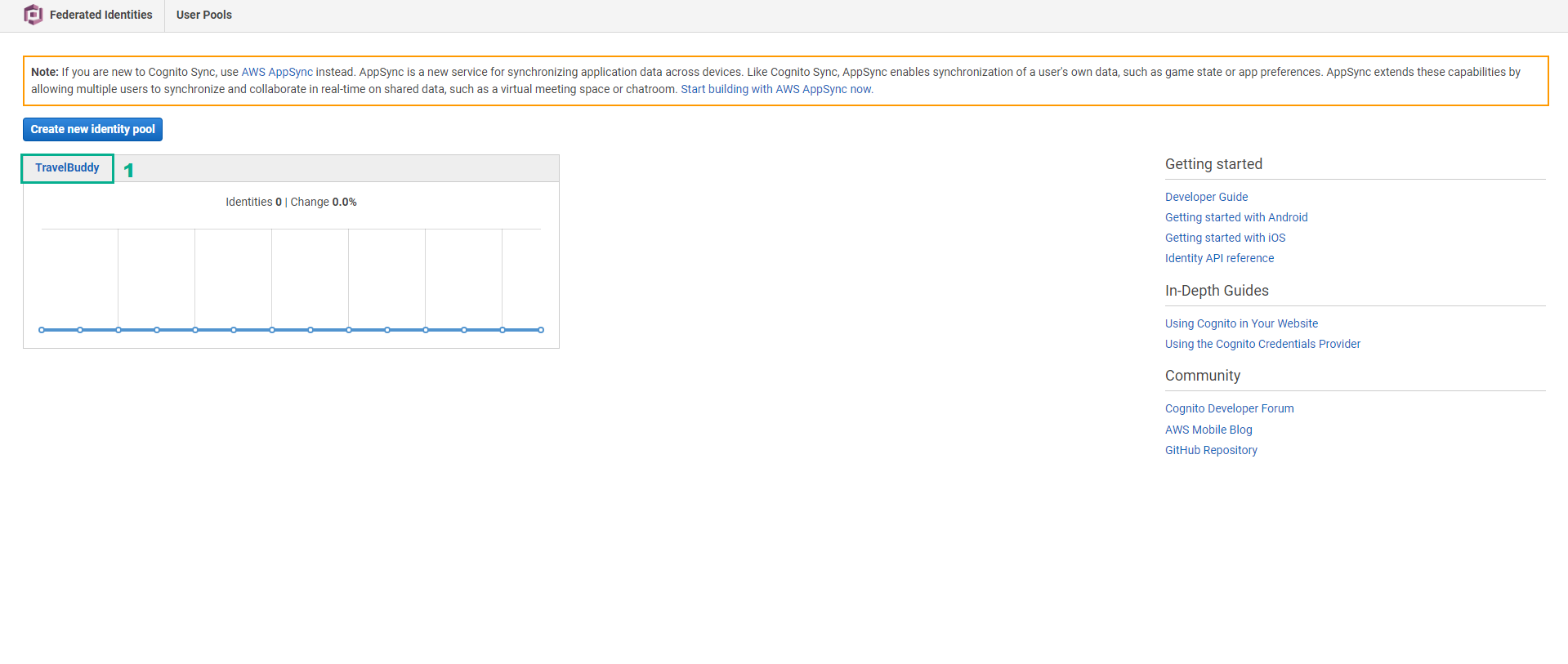Open Identity API reference link
Viewport: 1568px width, 664px height.
(x=1219, y=258)
